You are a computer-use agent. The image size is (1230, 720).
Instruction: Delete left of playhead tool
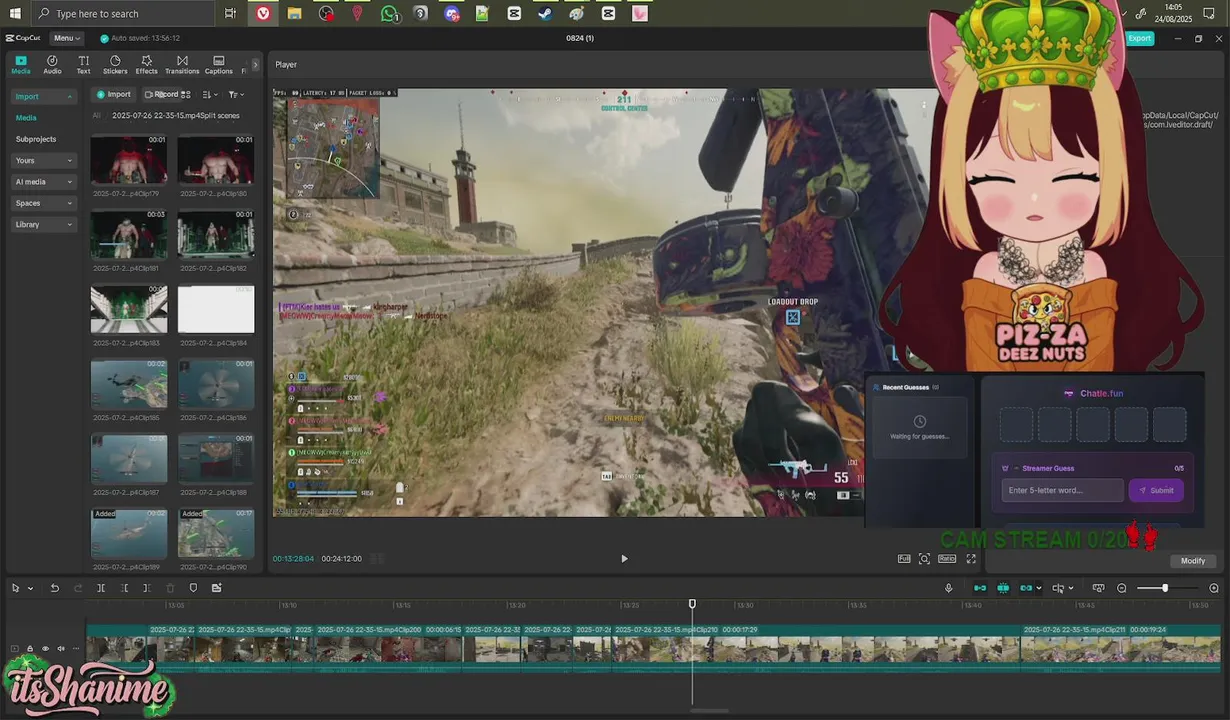(x=124, y=588)
